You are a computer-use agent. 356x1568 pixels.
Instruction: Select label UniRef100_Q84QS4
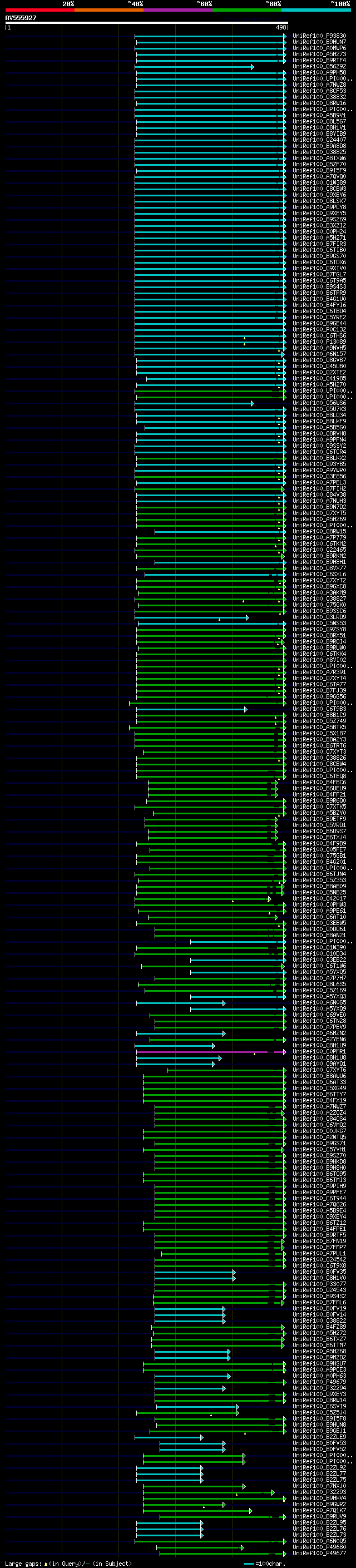pyautogui.click(x=319, y=1119)
